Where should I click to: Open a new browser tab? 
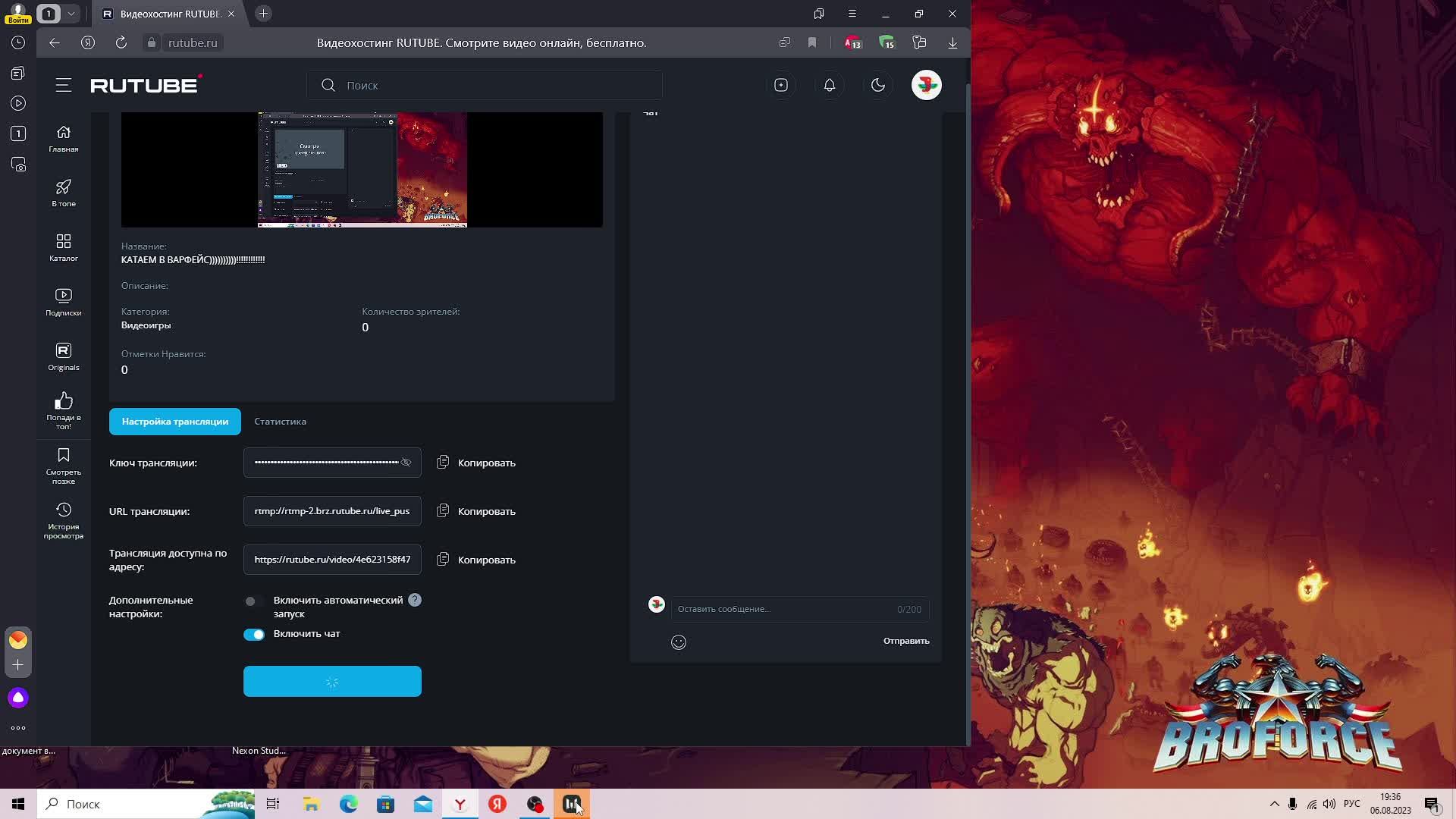263,14
